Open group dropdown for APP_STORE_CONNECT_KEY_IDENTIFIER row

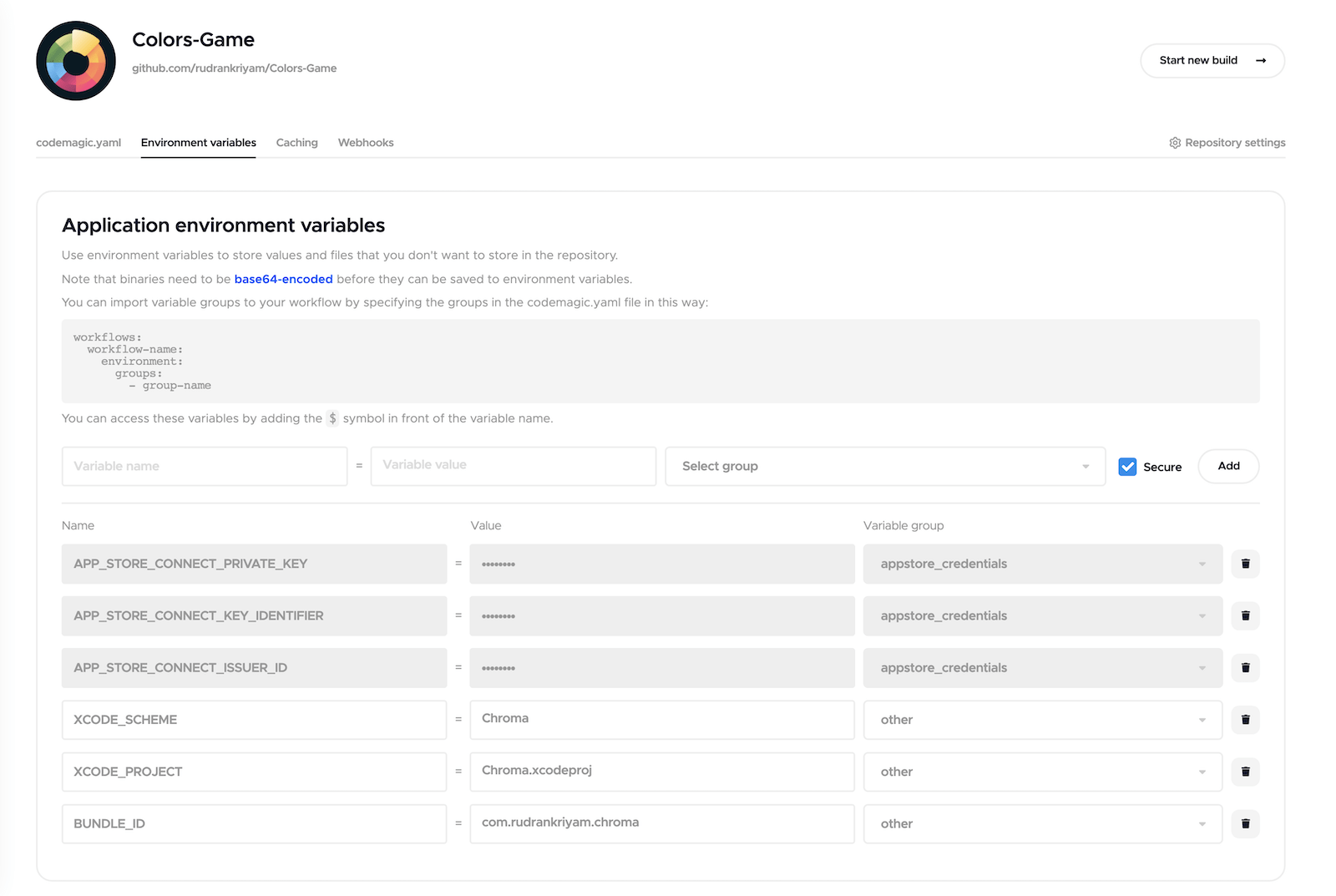(x=1043, y=615)
